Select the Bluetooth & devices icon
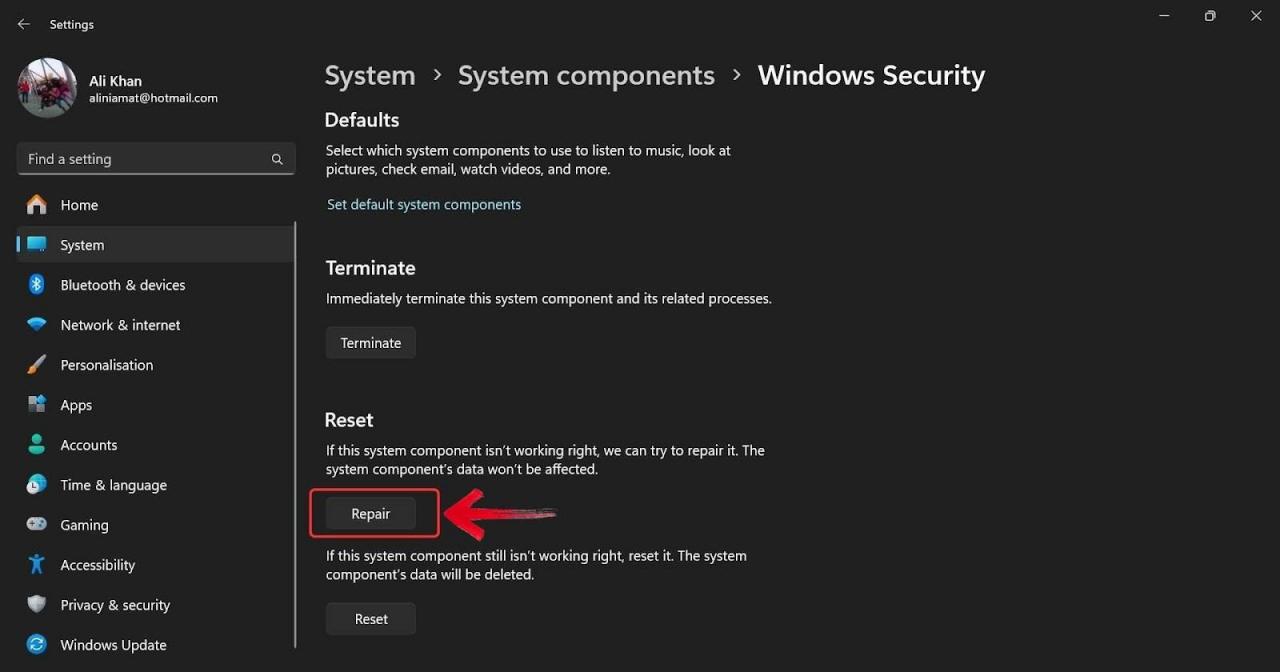The width and height of the screenshot is (1280, 672). (36, 285)
